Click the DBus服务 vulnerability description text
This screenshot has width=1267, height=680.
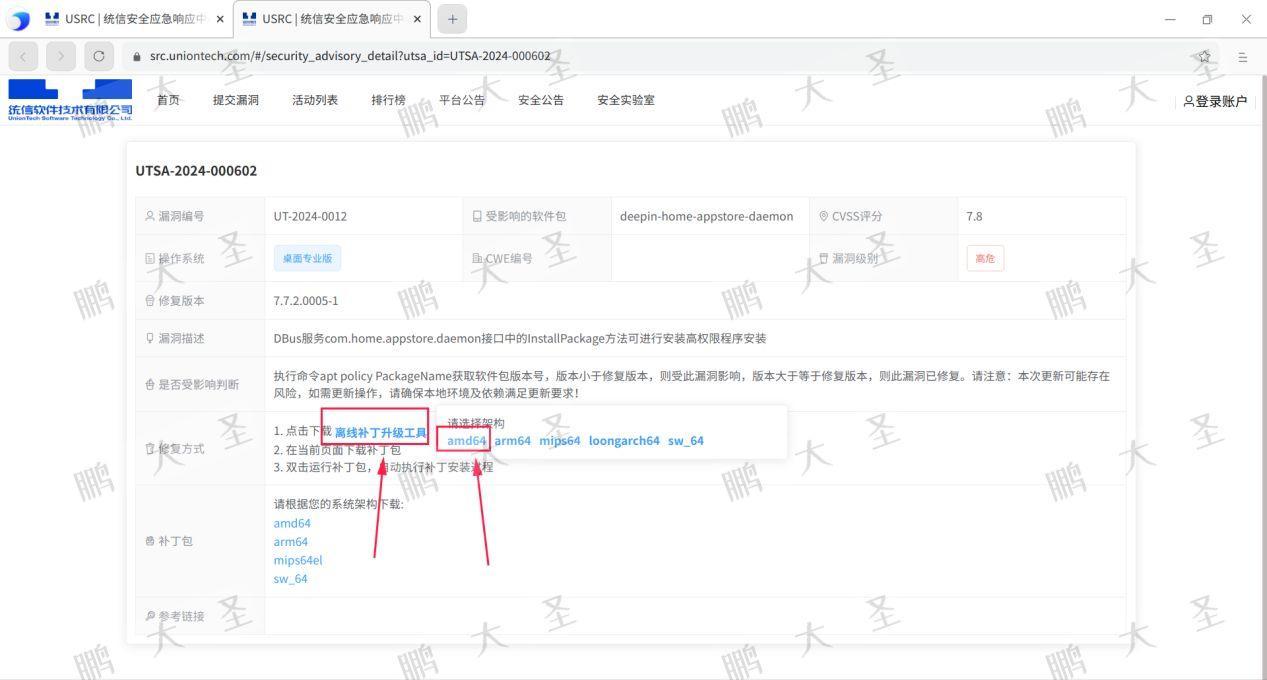tap(520, 338)
